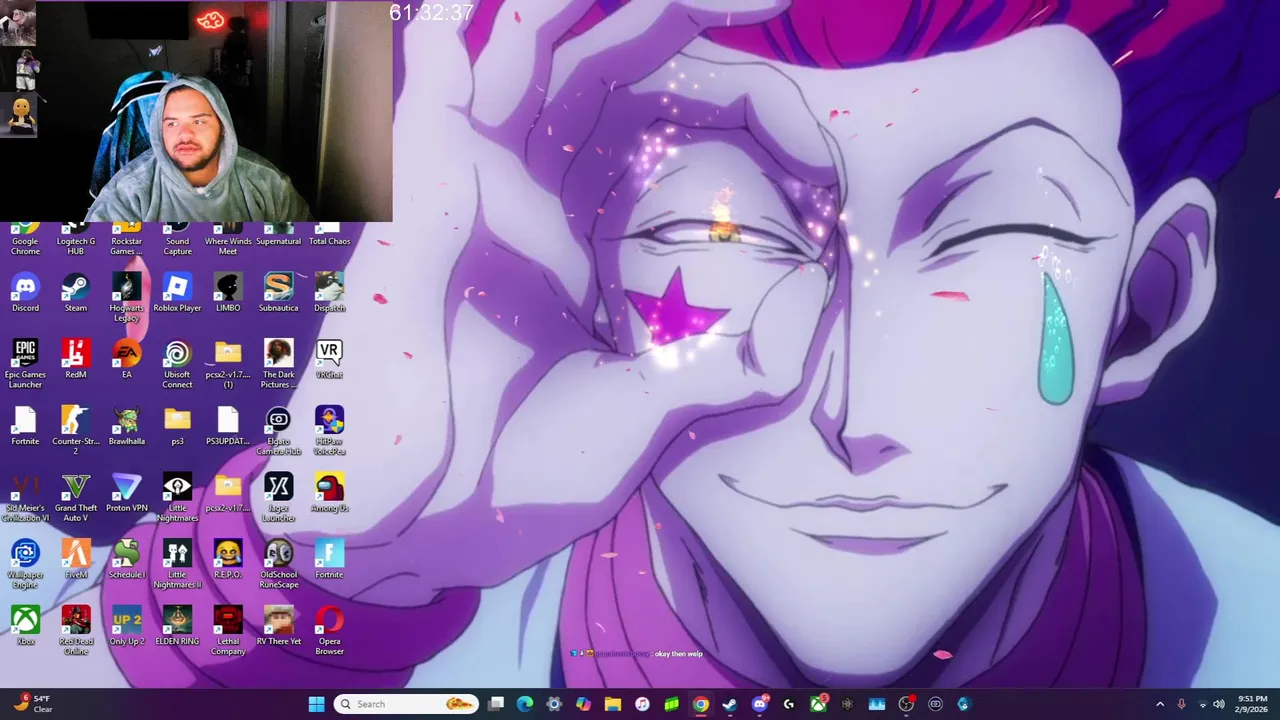Launch Red Dead Online shortcut
This screenshot has width=1280, height=720.
76,631
